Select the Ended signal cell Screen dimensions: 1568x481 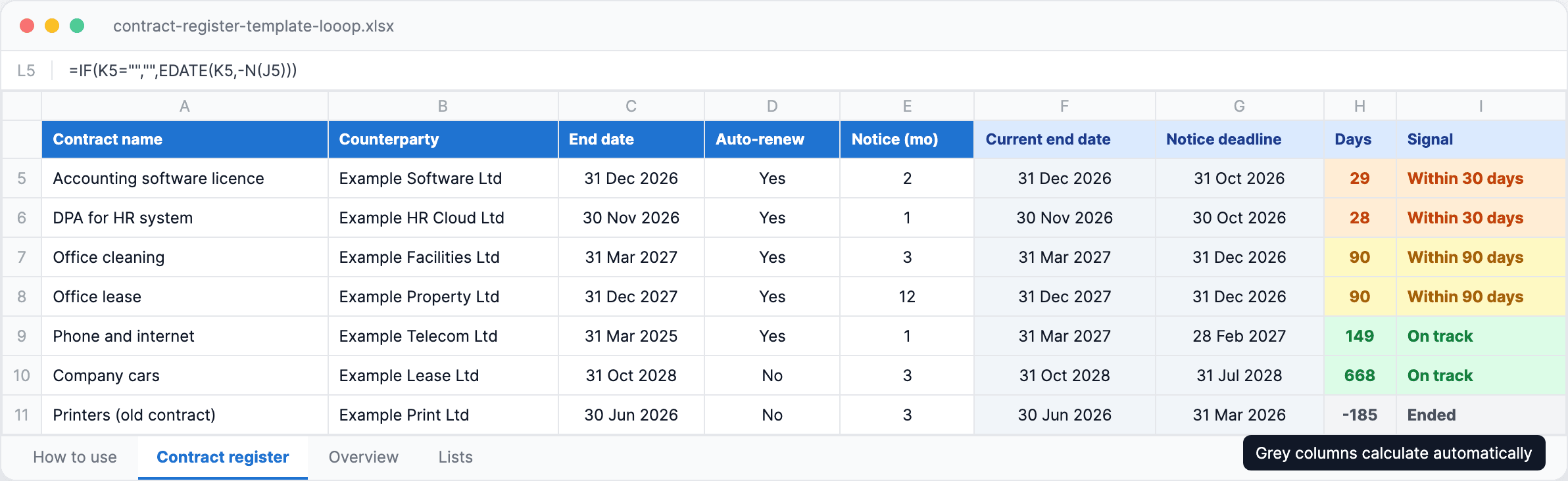(1481, 415)
